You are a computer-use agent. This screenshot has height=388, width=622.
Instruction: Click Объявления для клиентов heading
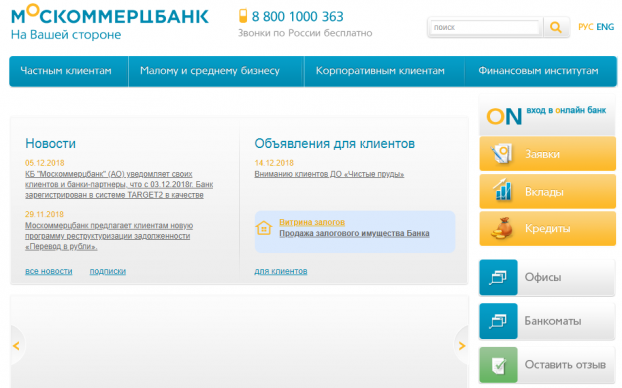[x=334, y=143]
